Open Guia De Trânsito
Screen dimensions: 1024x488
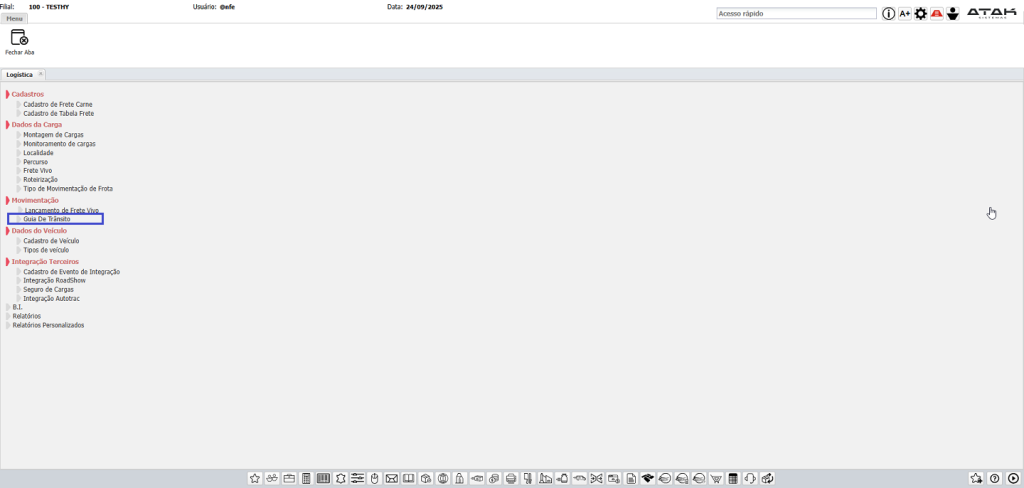click(47, 219)
